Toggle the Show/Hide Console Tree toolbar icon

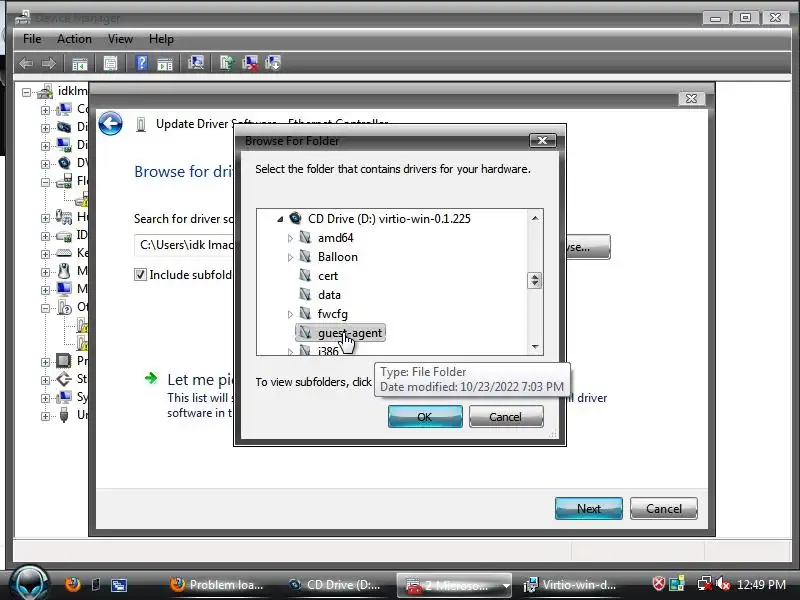(80, 64)
